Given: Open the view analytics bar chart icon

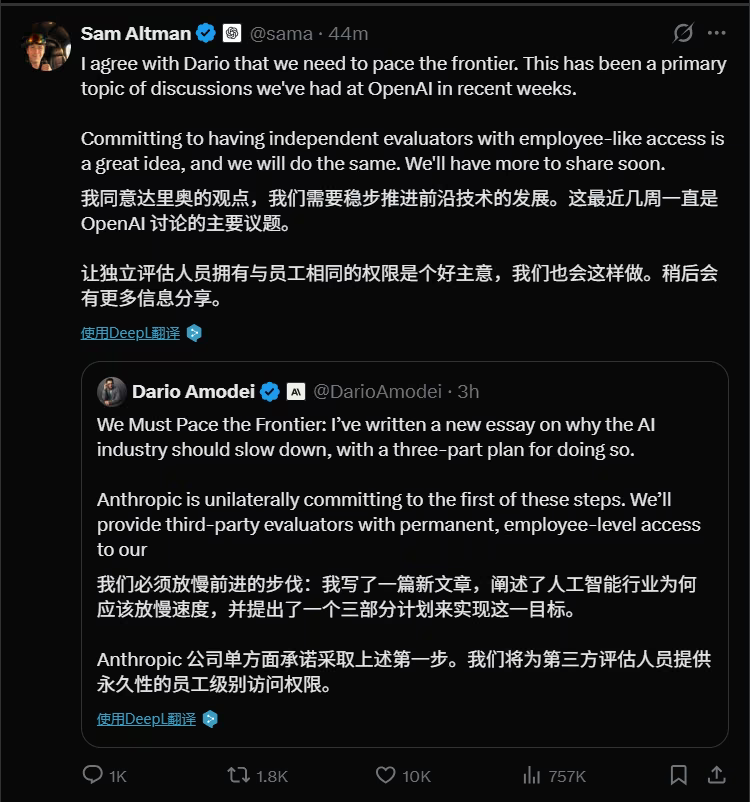Looking at the screenshot, I should pyautogui.click(x=532, y=776).
